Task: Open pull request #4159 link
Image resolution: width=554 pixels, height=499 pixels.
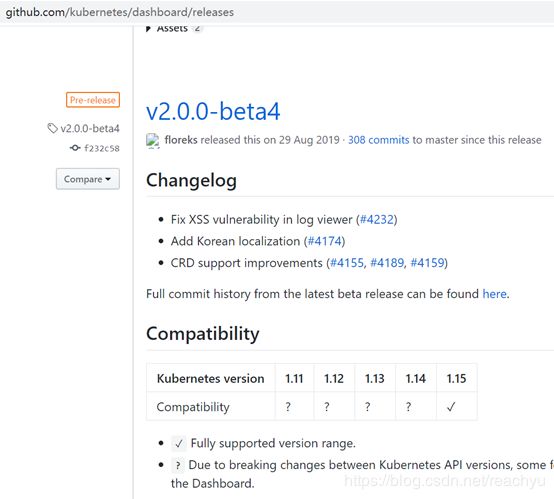Action: click(x=427, y=263)
